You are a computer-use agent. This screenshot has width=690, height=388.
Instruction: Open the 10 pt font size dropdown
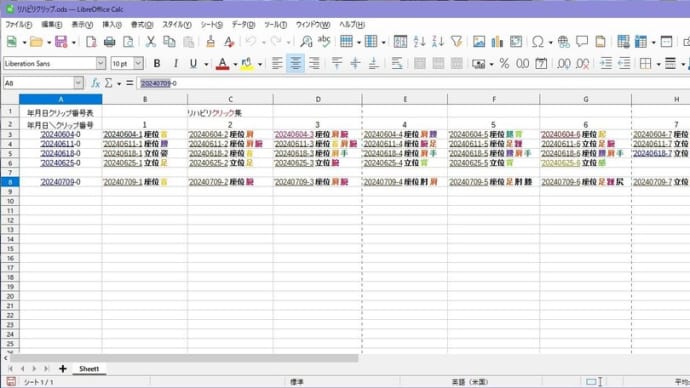coord(139,63)
